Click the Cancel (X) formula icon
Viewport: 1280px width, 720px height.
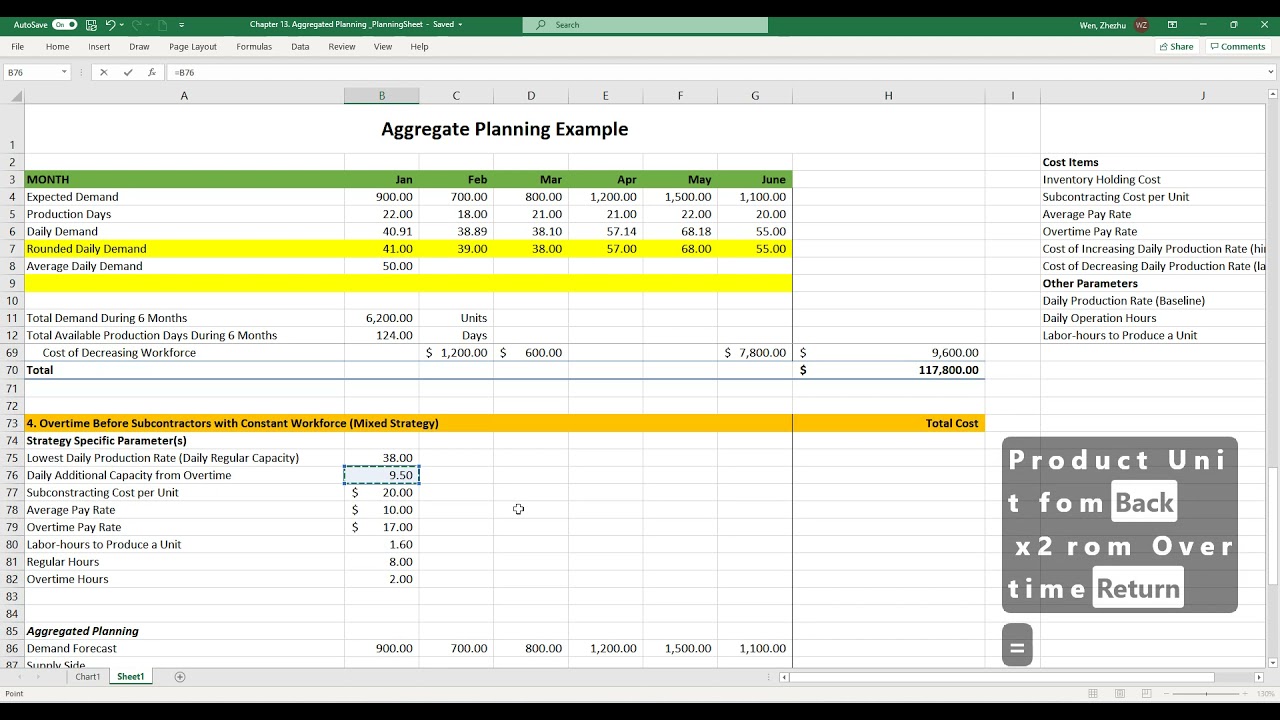click(103, 72)
